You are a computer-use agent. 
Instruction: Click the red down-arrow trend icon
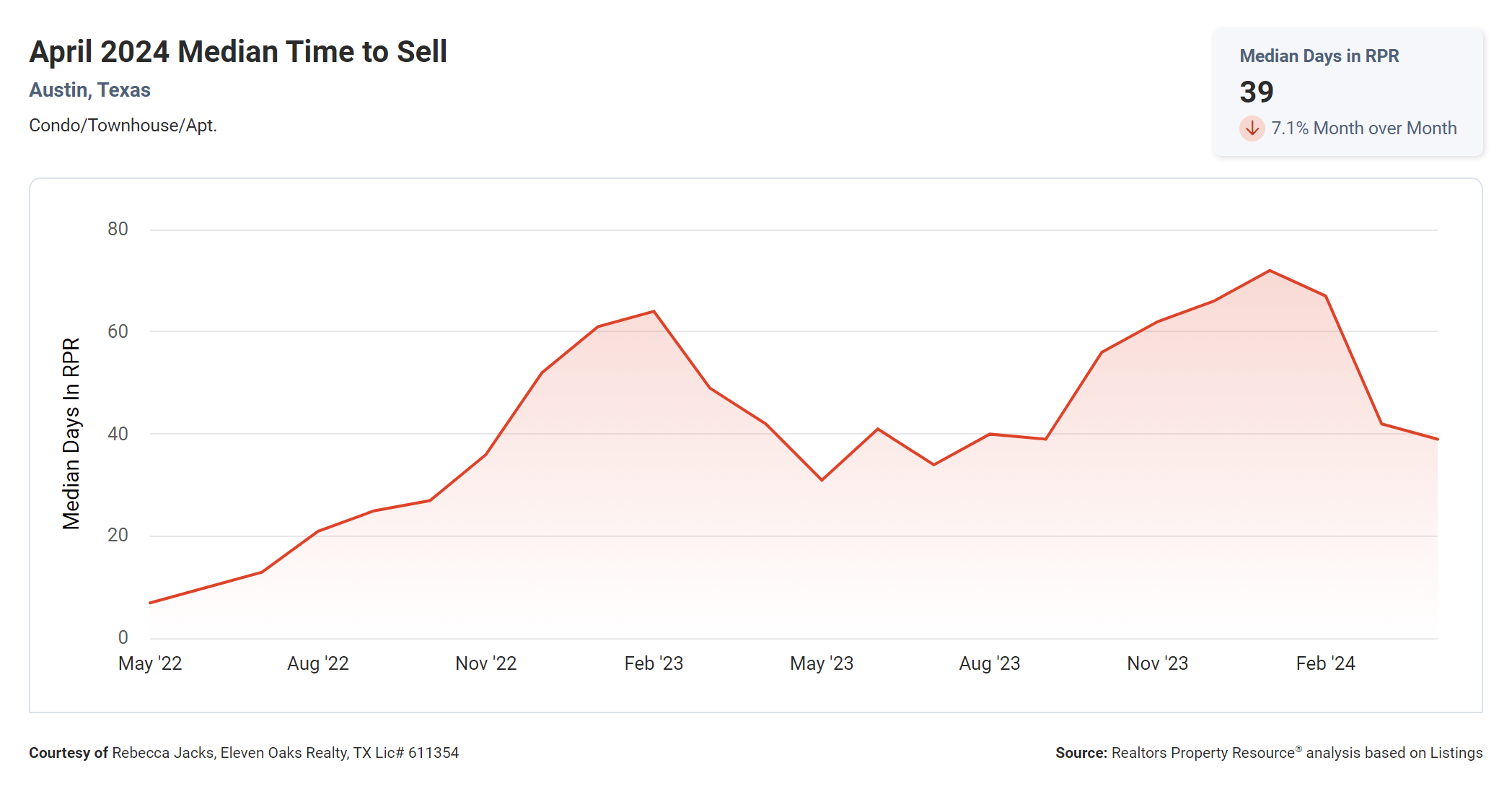pyautogui.click(x=1252, y=128)
